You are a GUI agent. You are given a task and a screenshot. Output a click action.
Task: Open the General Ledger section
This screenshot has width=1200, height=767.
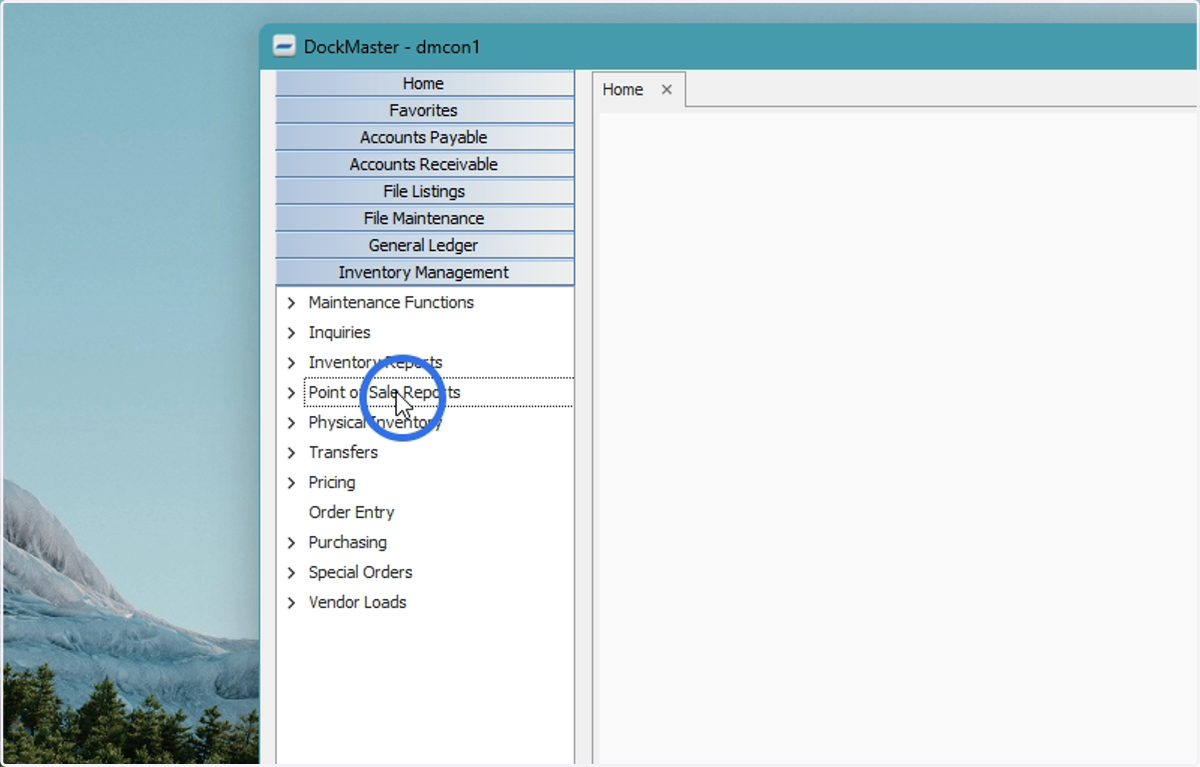pos(424,246)
